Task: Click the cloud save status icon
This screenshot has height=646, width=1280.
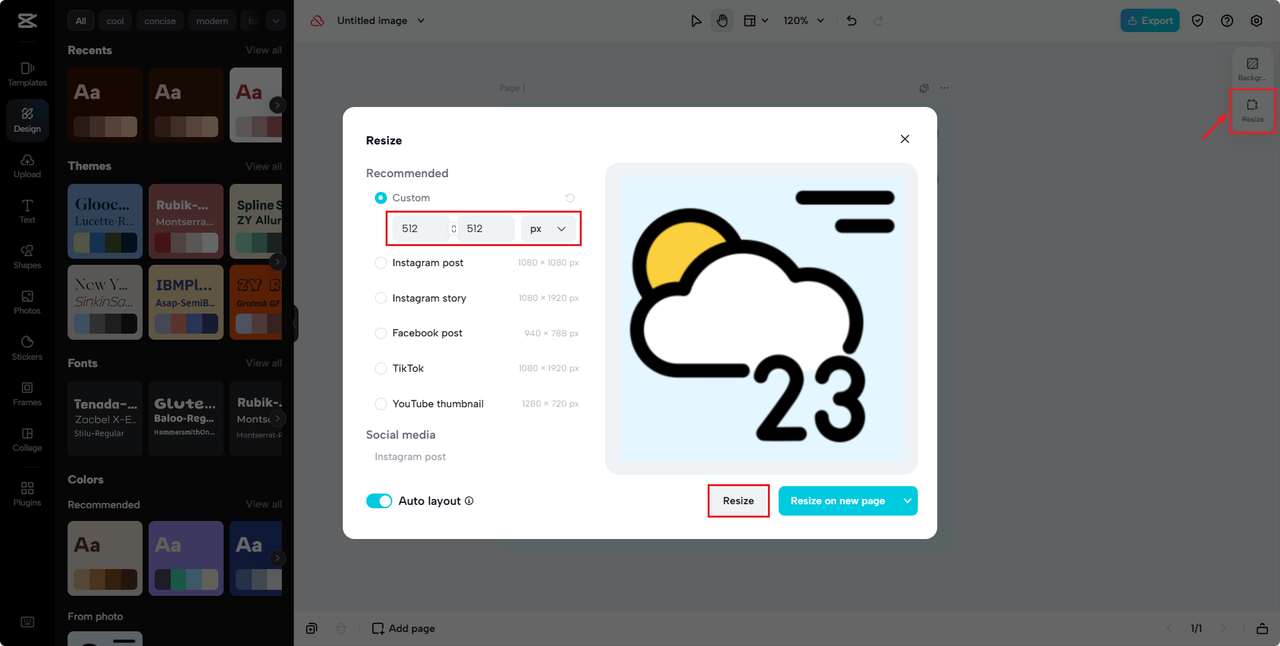Action: [317, 20]
